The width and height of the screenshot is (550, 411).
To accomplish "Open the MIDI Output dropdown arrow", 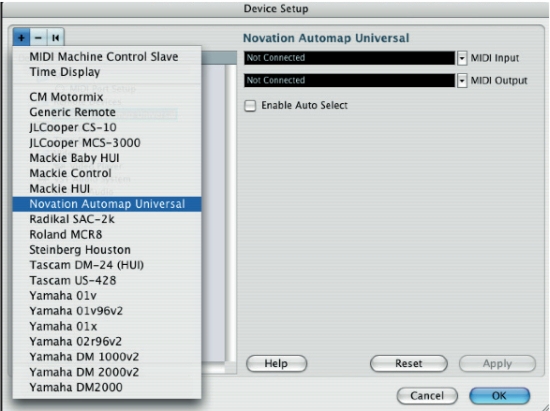I will click(x=462, y=81).
